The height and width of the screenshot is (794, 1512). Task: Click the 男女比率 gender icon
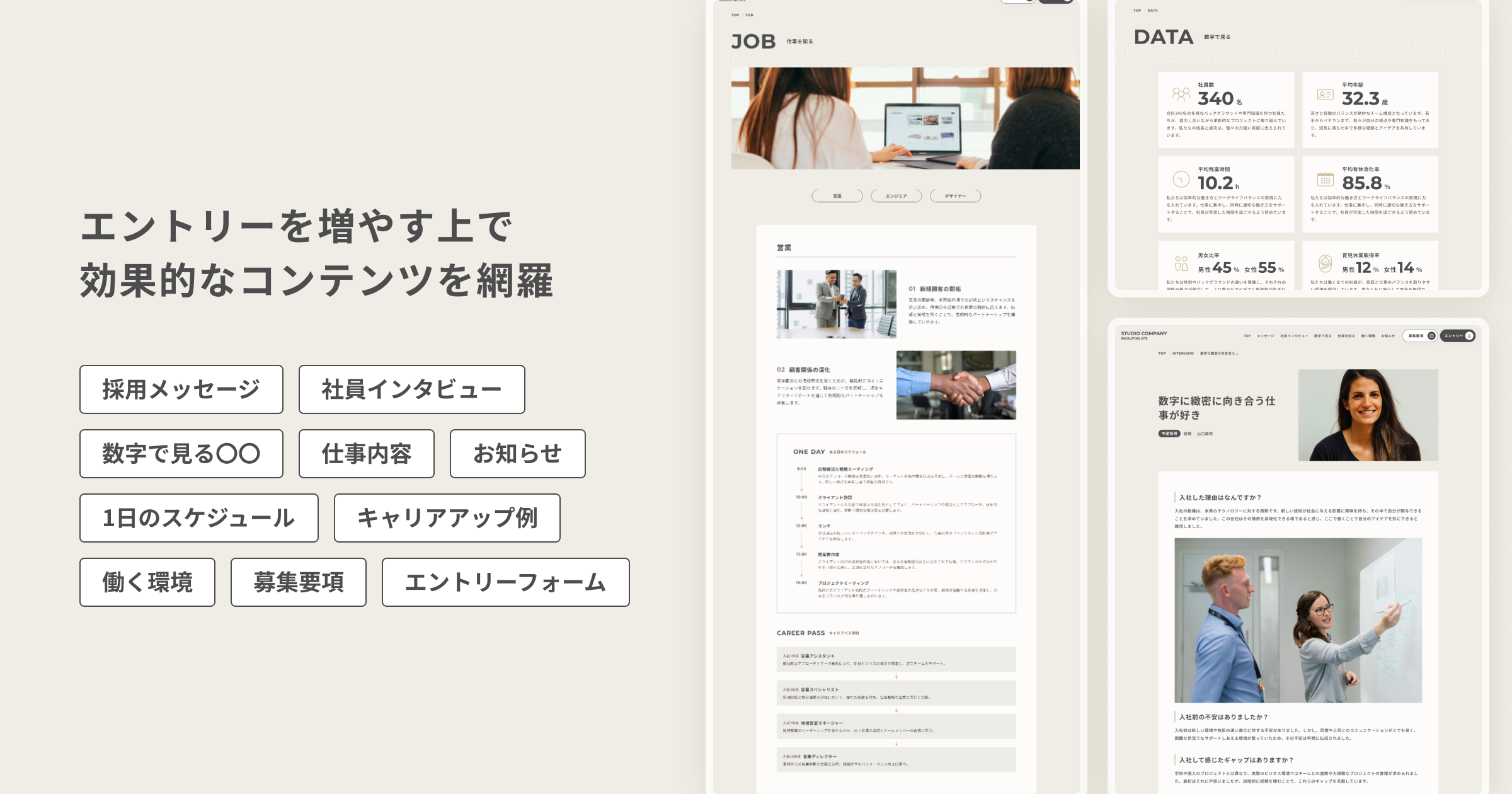[x=1181, y=263]
